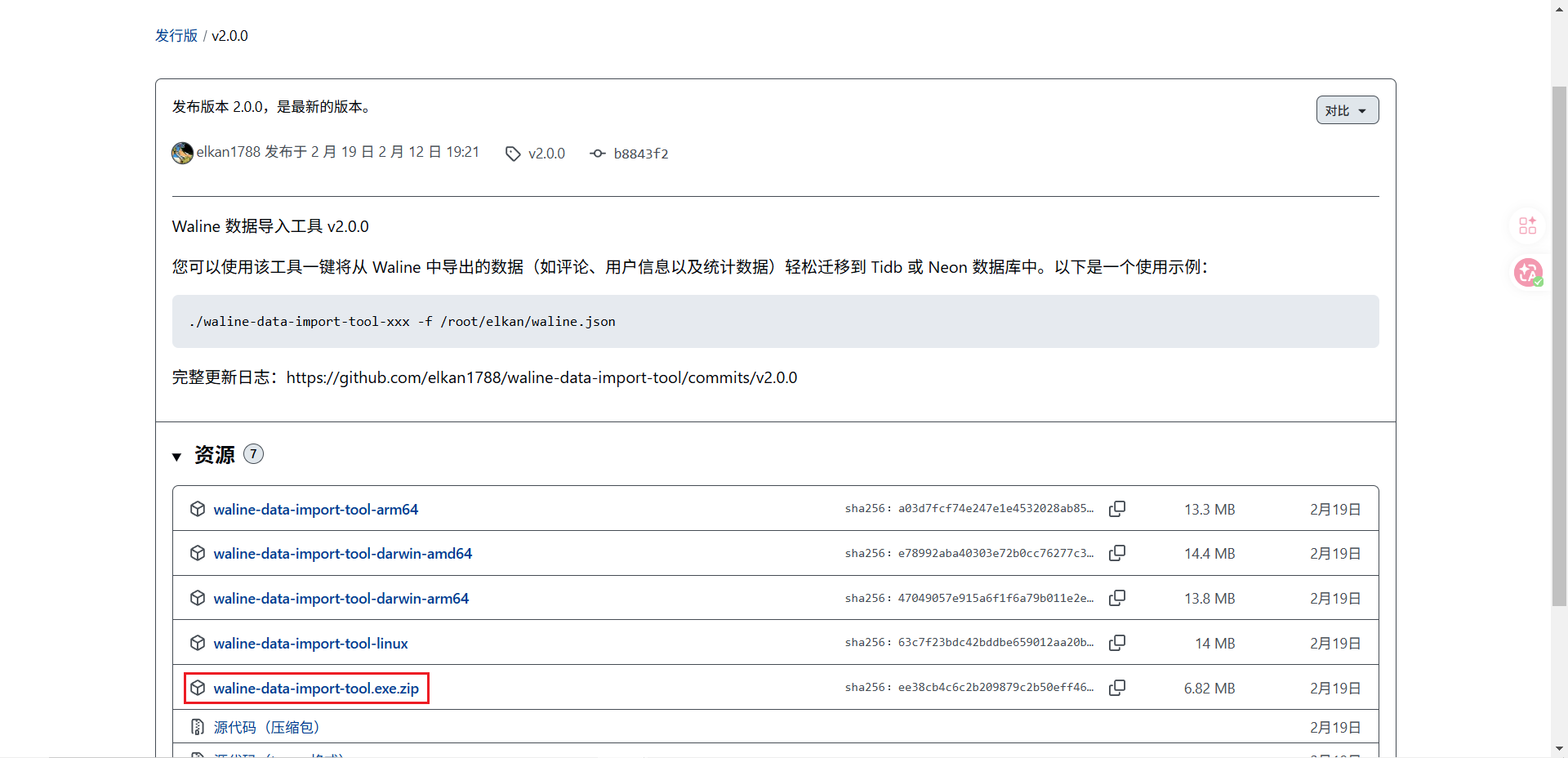Screen dimensions: 1568x758
Task: Download waline-data-import-tool-darwin-amd64
Action: 343,553
